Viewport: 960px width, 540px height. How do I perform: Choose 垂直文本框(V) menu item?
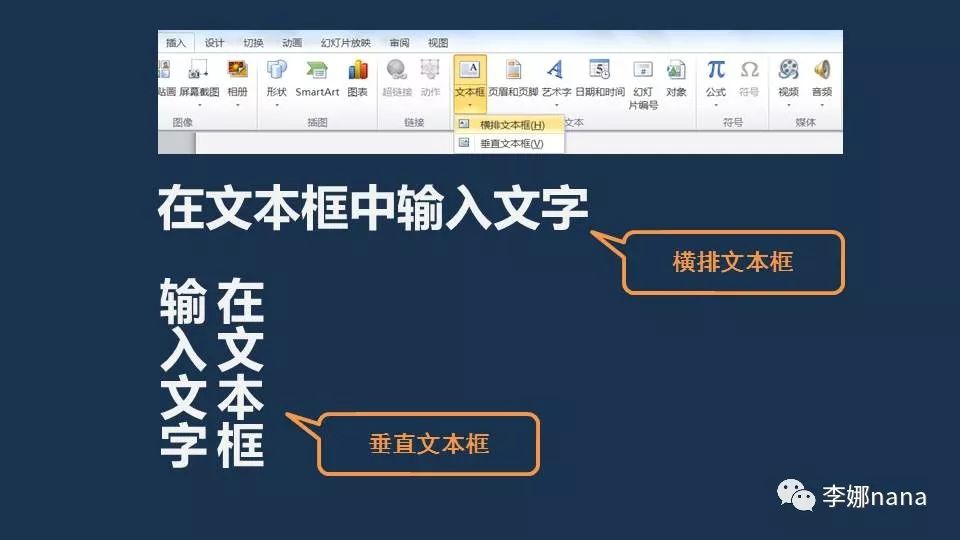point(510,143)
